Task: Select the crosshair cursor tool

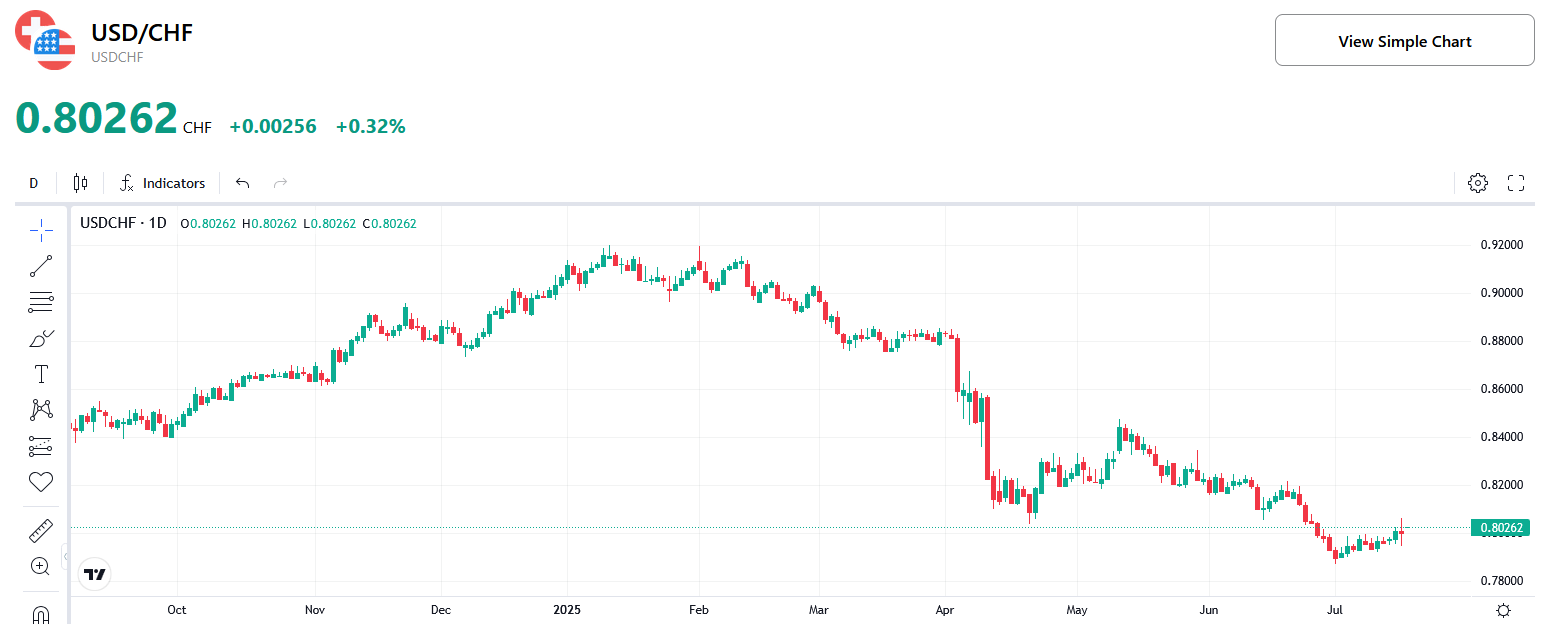Action: tap(40, 229)
